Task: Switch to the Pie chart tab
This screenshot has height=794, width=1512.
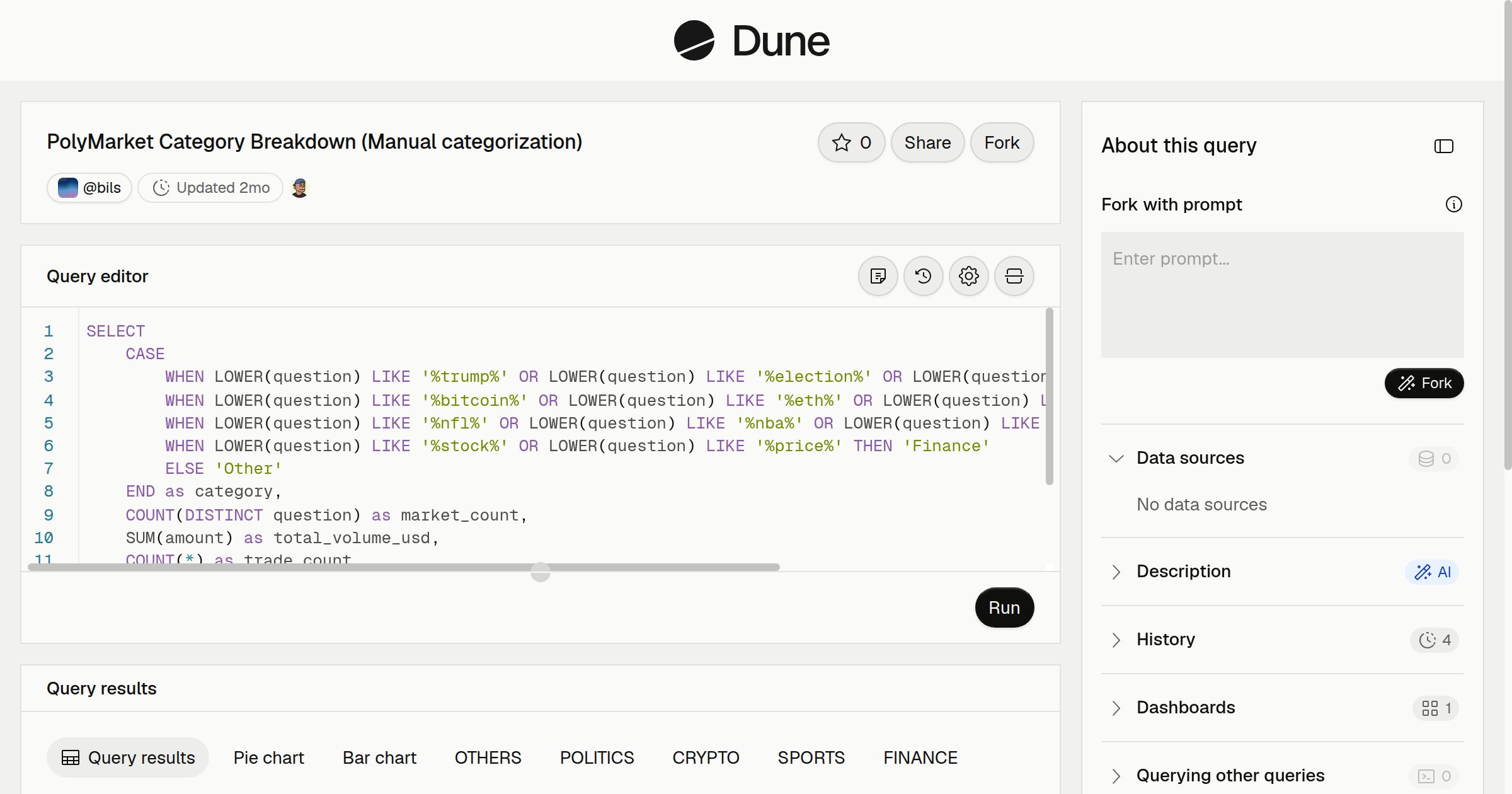Action: pos(268,757)
